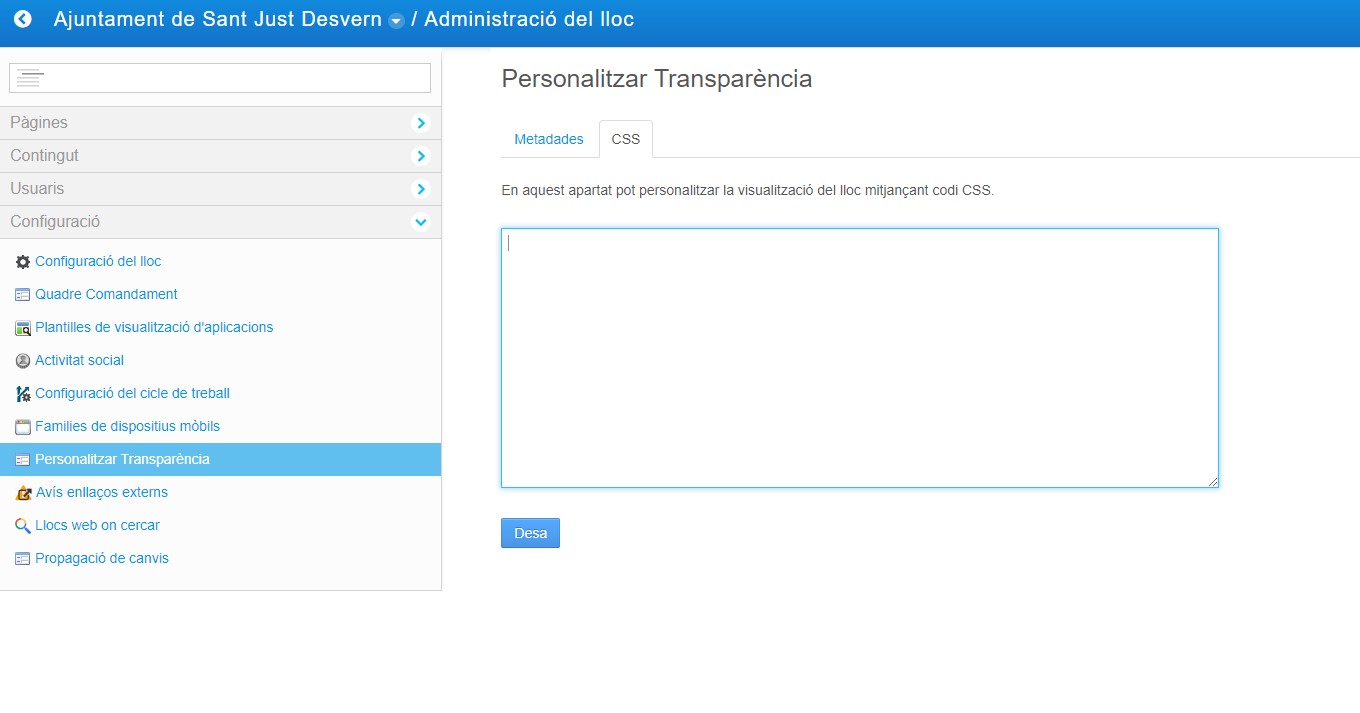Click the Avís enllaços externs icon

pos(23,493)
